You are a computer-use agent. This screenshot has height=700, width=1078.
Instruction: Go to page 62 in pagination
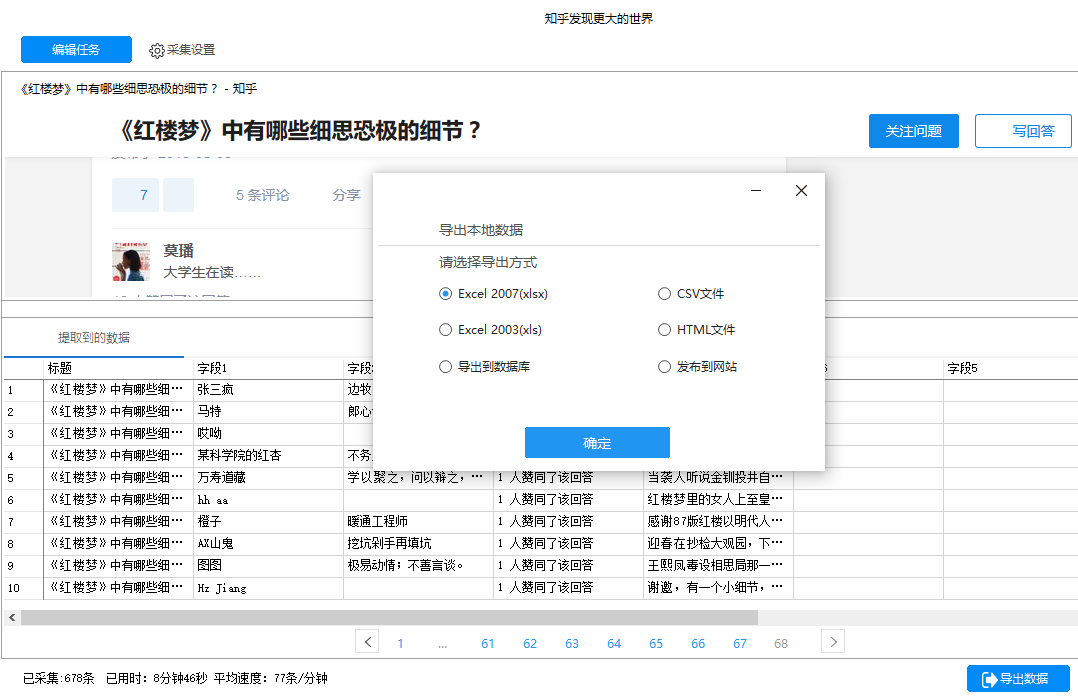coord(529,644)
